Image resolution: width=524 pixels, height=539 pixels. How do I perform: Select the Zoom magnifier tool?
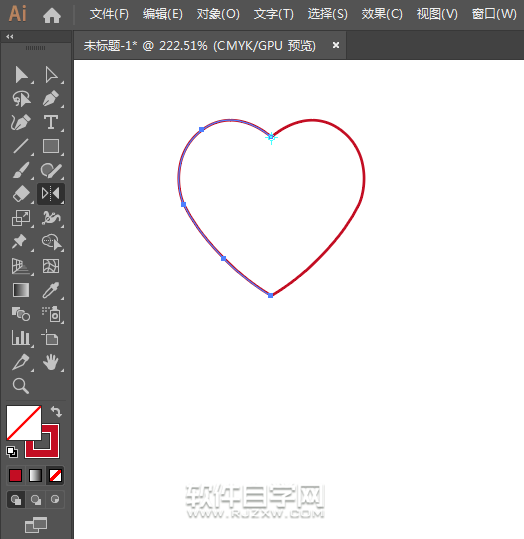tap(21, 386)
